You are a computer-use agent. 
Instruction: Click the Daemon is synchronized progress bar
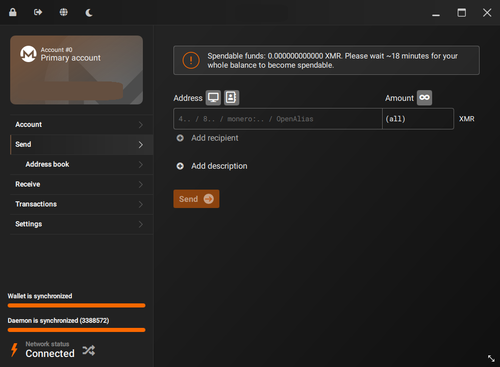coord(77,330)
